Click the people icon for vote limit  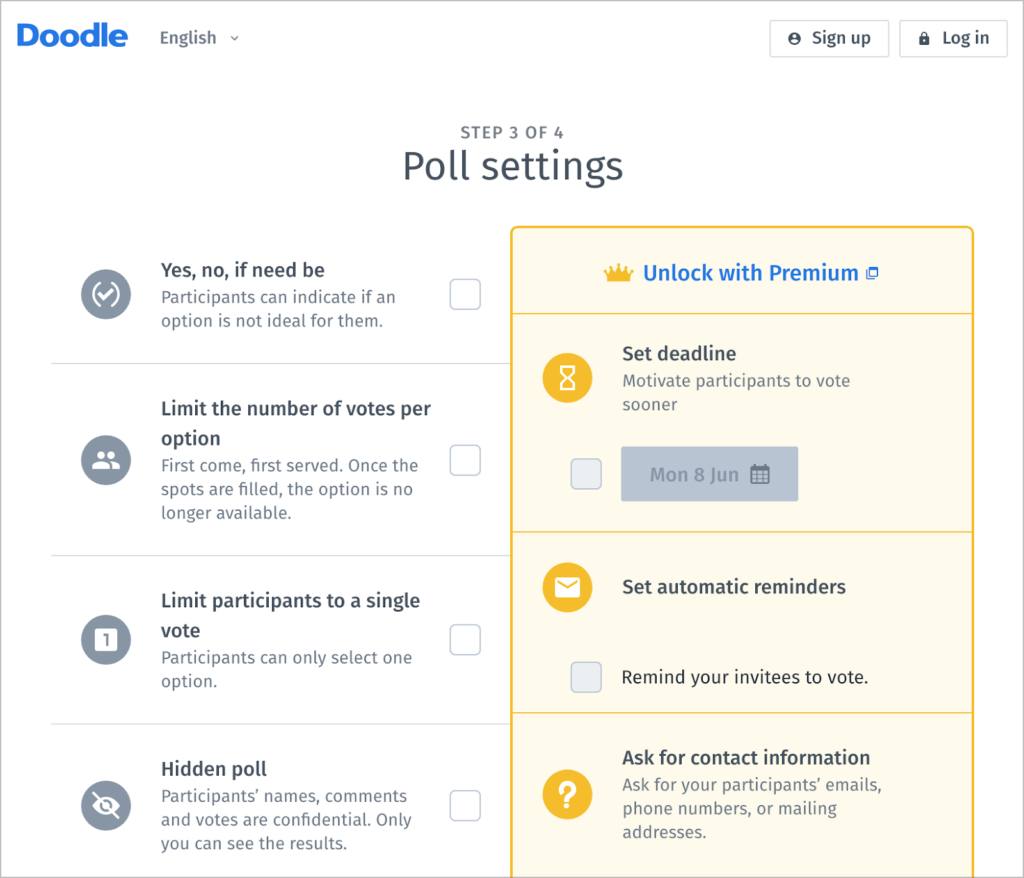pos(106,460)
